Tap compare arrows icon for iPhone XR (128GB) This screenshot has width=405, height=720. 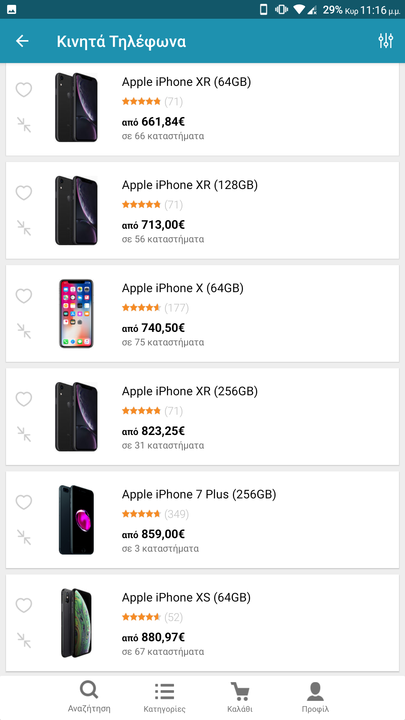point(24,228)
